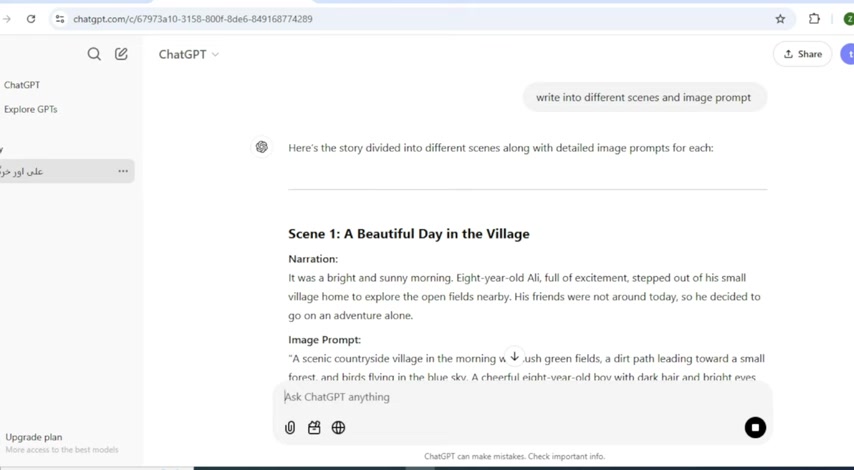Click 'More access to the best models' text
The height and width of the screenshot is (470, 854).
[x=62, y=450]
